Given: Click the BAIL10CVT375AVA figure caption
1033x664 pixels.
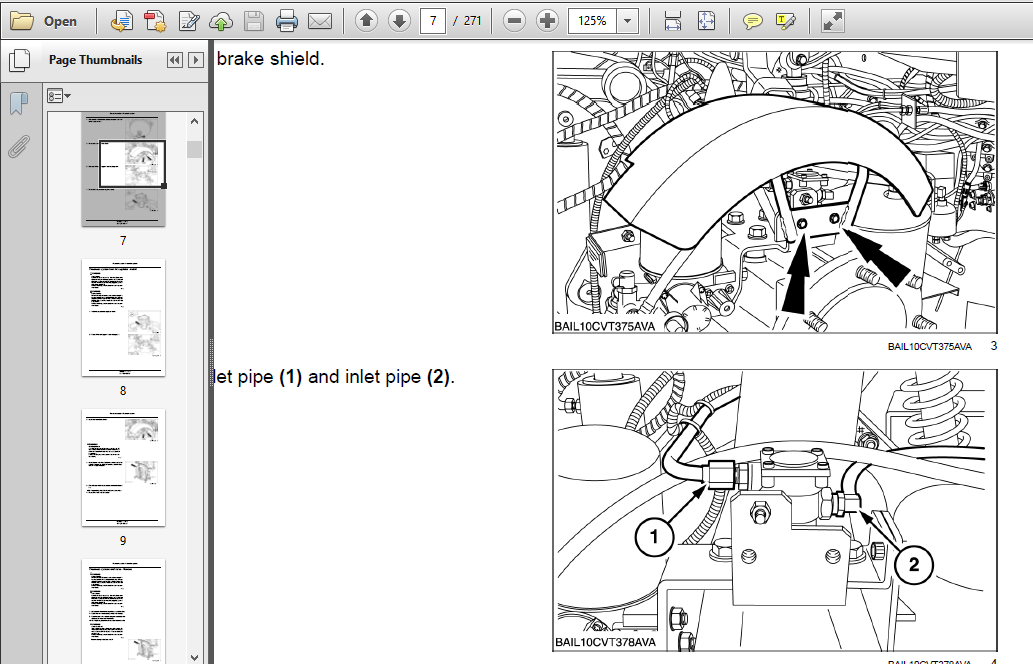Looking at the screenshot, I should [929, 346].
